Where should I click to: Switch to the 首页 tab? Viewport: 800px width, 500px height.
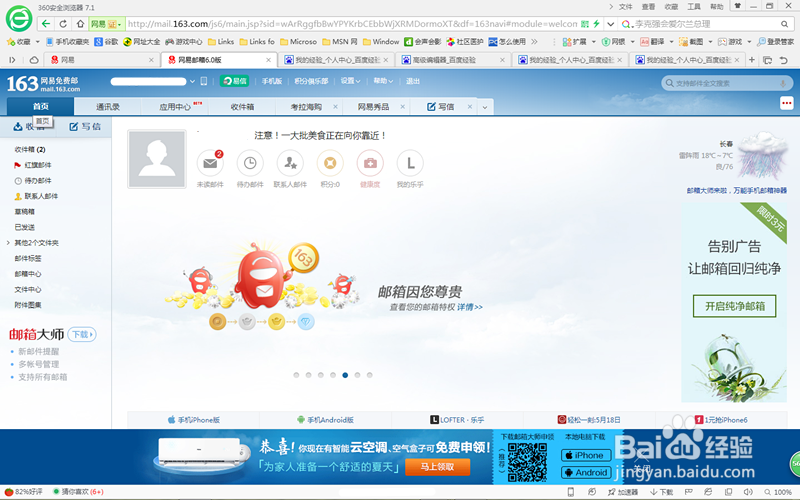coord(40,106)
